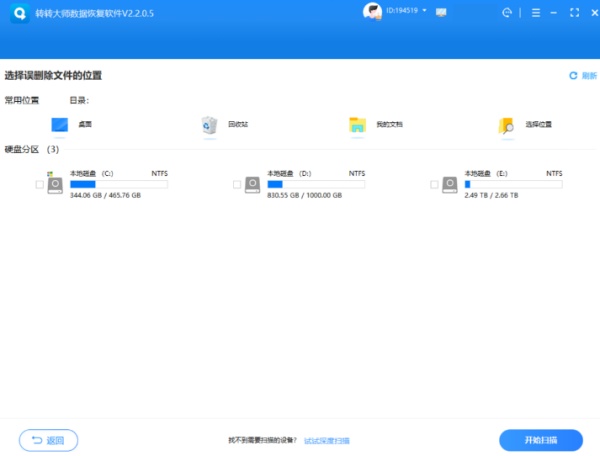Click the Try Deep Scan (试试深度扫描) link
600x456 pixels.
pyautogui.click(x=326, y=440)
